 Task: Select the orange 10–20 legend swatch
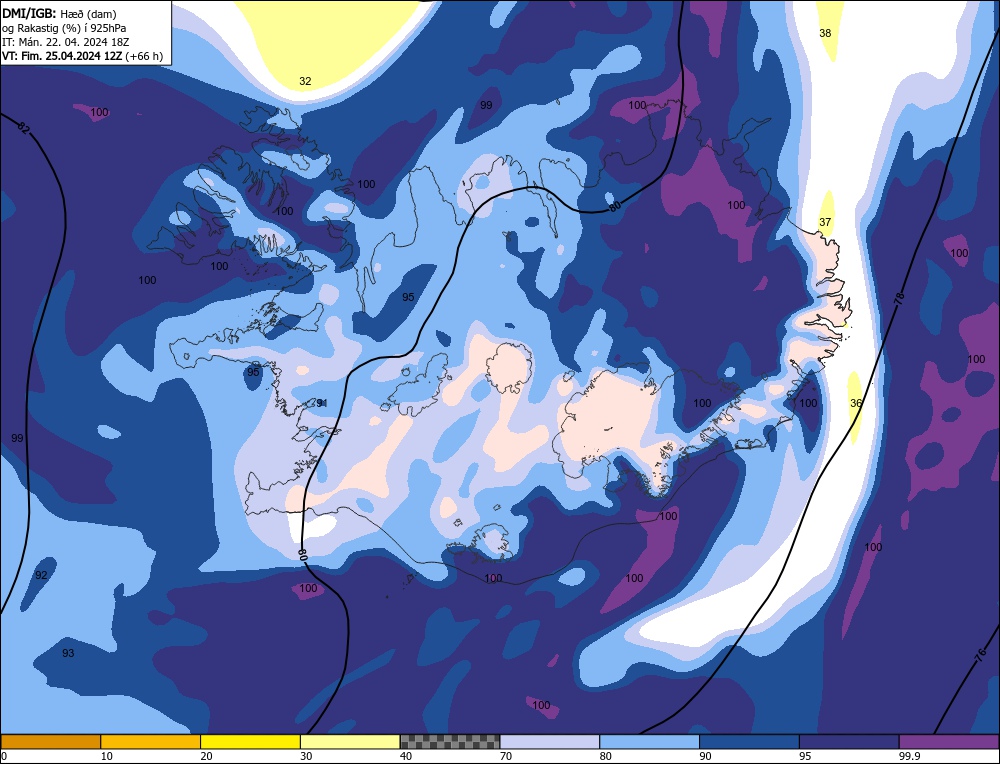click(x=151, y=741)
